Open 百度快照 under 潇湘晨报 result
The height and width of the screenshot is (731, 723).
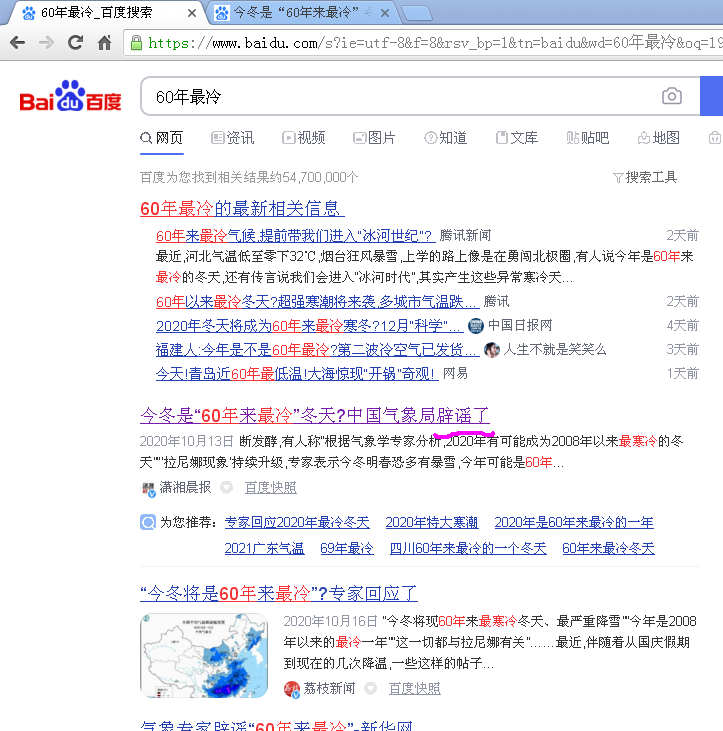coord(271,488)
